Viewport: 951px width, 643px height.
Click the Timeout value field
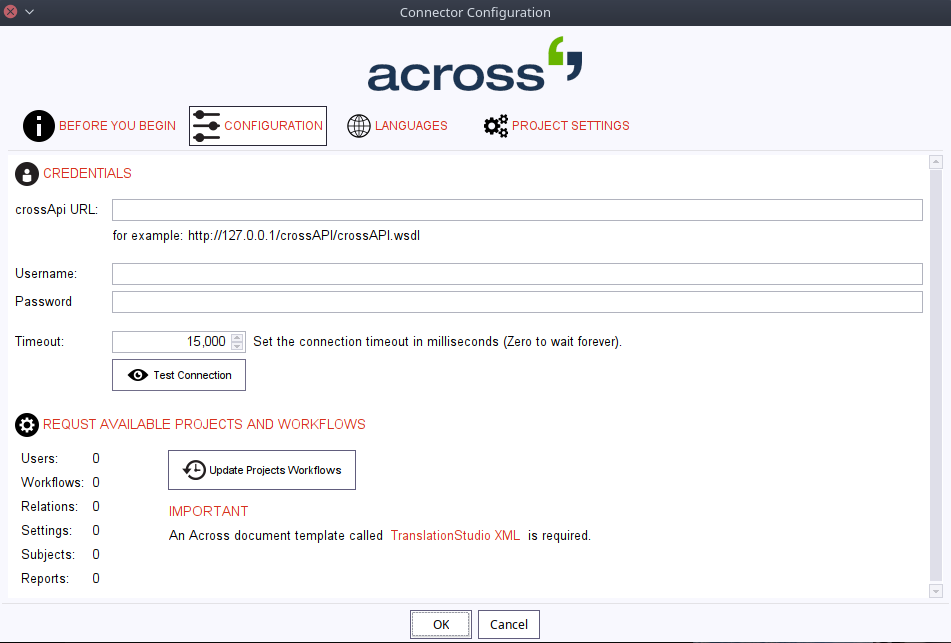point(171,342)
